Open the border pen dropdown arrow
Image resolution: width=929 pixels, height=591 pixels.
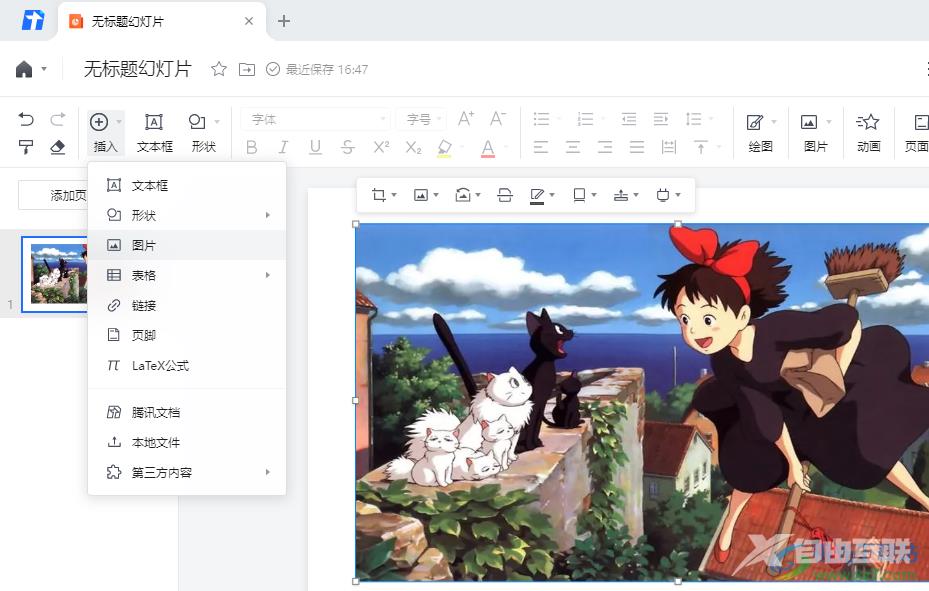(x=552, y=195)
